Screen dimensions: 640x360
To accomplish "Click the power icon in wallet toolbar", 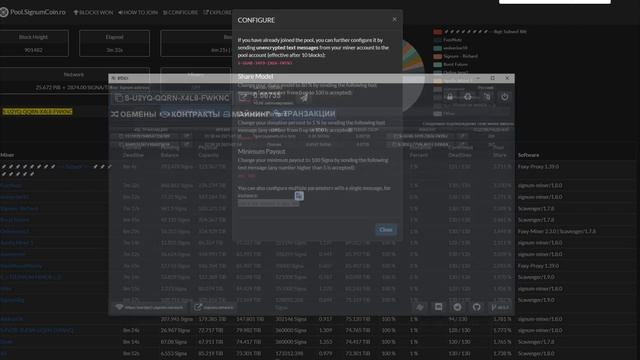I will click(505, 97).
